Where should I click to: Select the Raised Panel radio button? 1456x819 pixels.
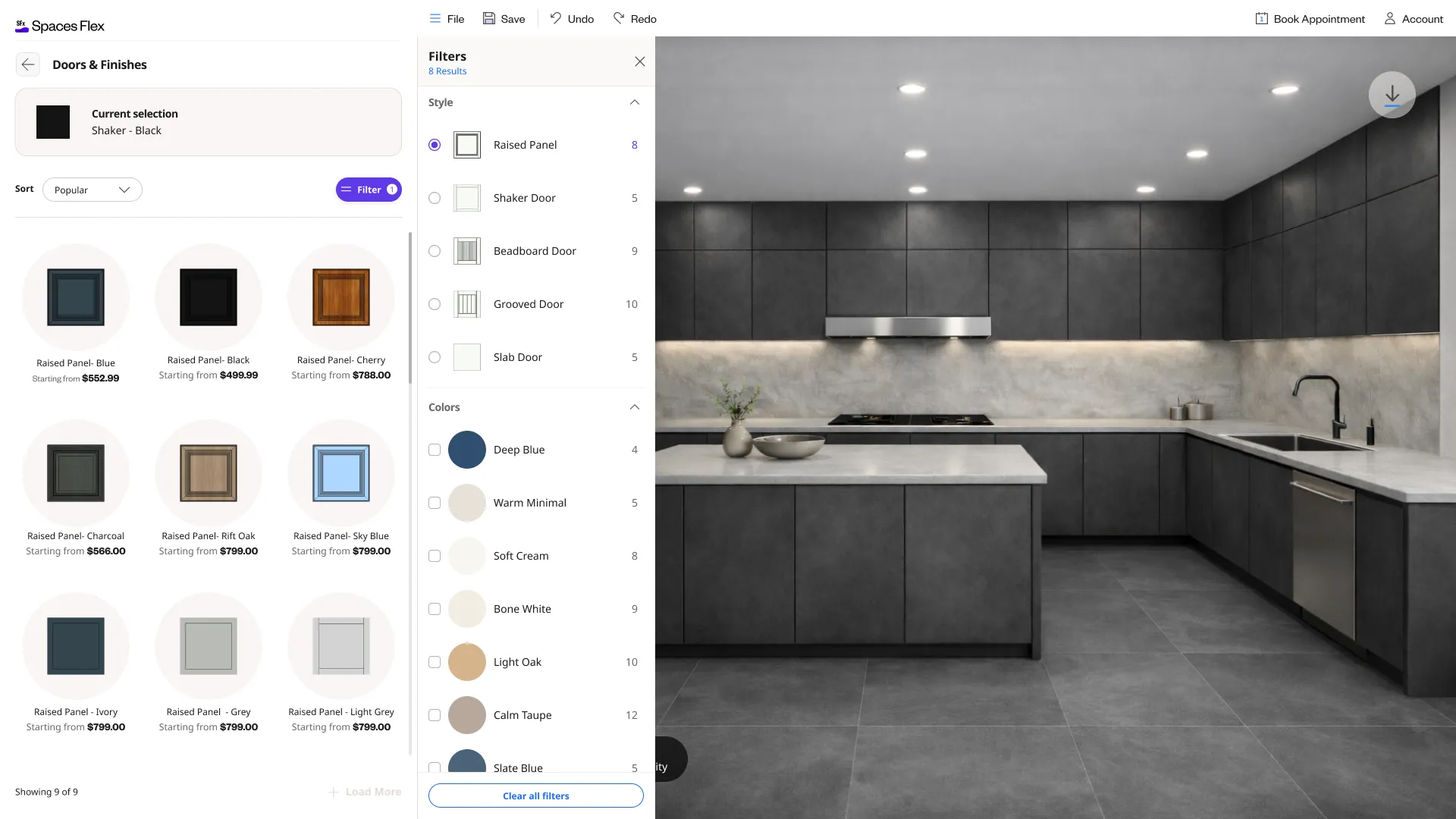point(435,145)
